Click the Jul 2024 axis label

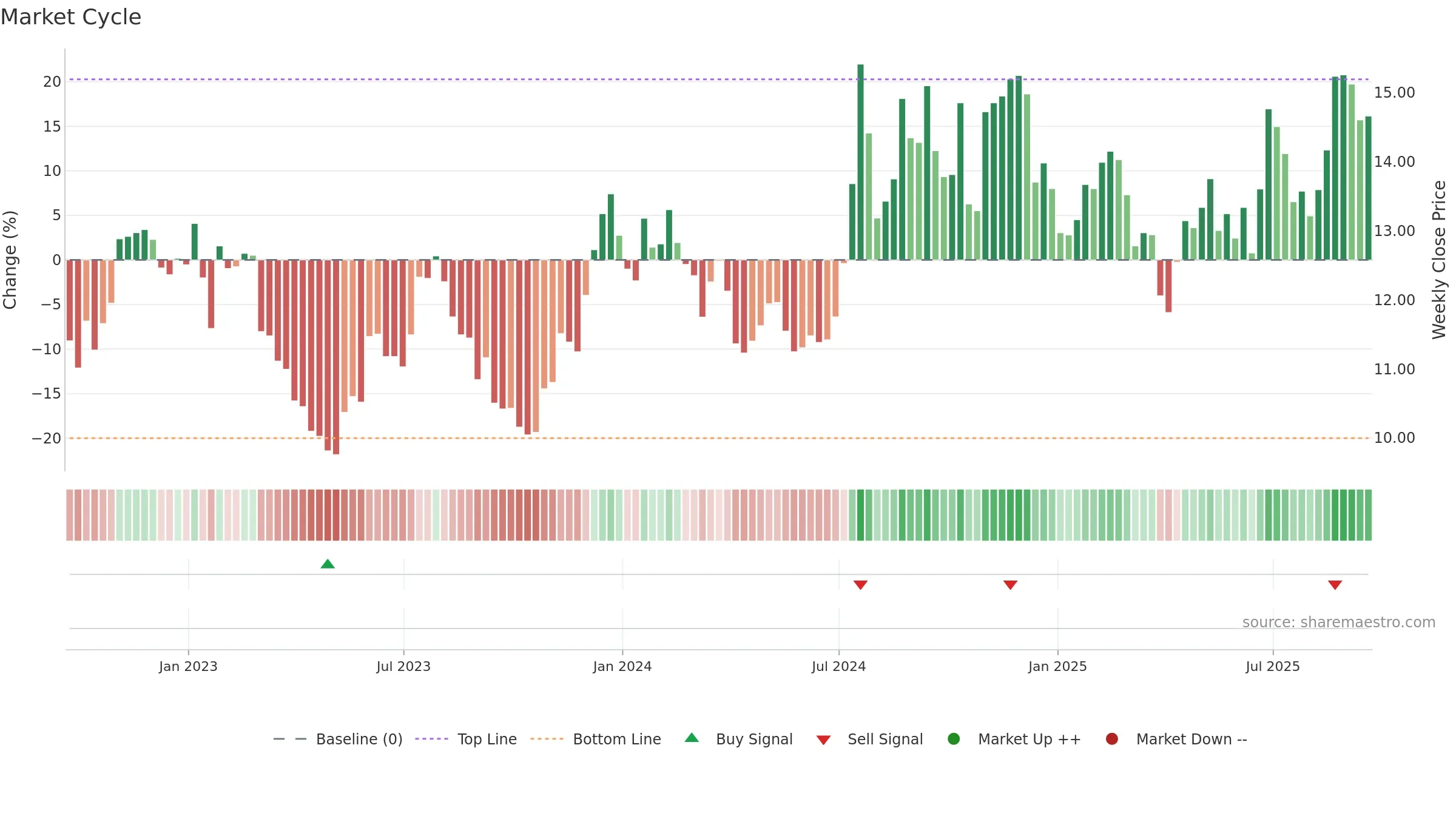click(839, 666)
